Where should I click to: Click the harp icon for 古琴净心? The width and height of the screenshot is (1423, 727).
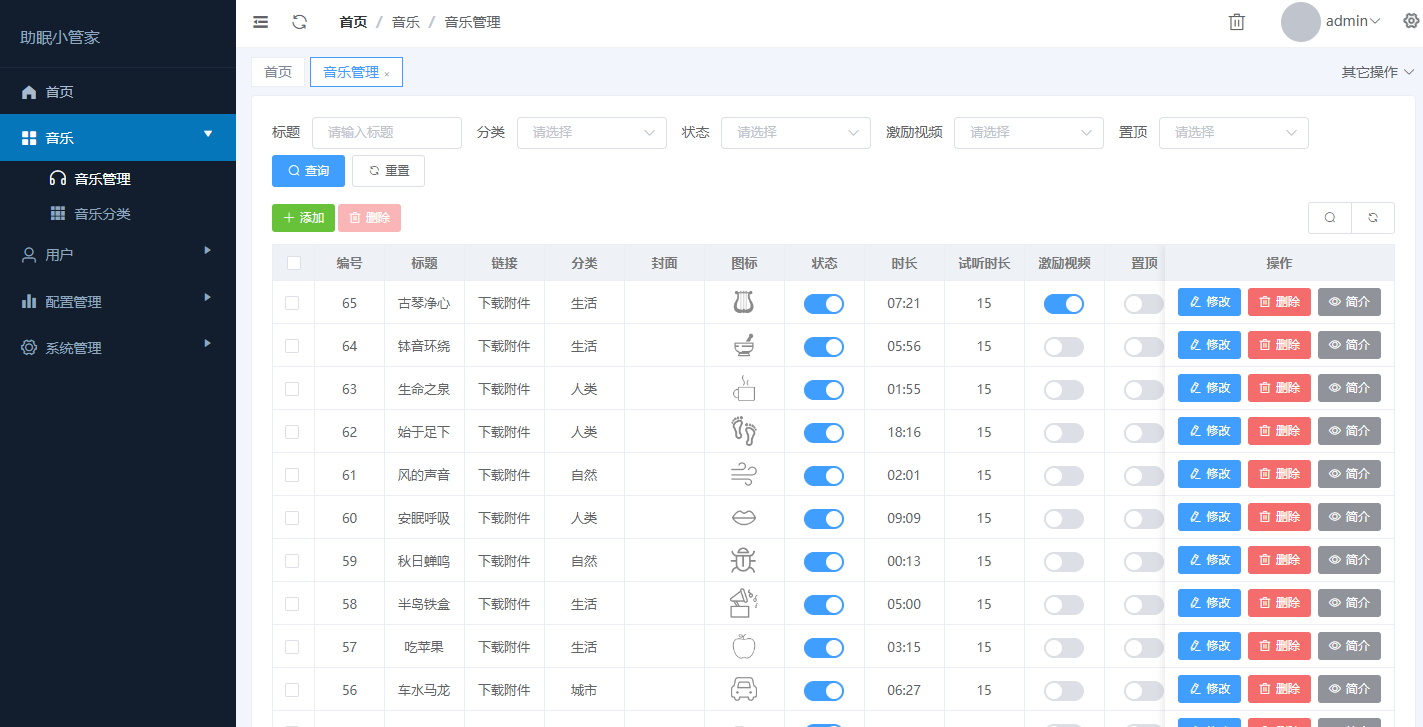(743, 302)
